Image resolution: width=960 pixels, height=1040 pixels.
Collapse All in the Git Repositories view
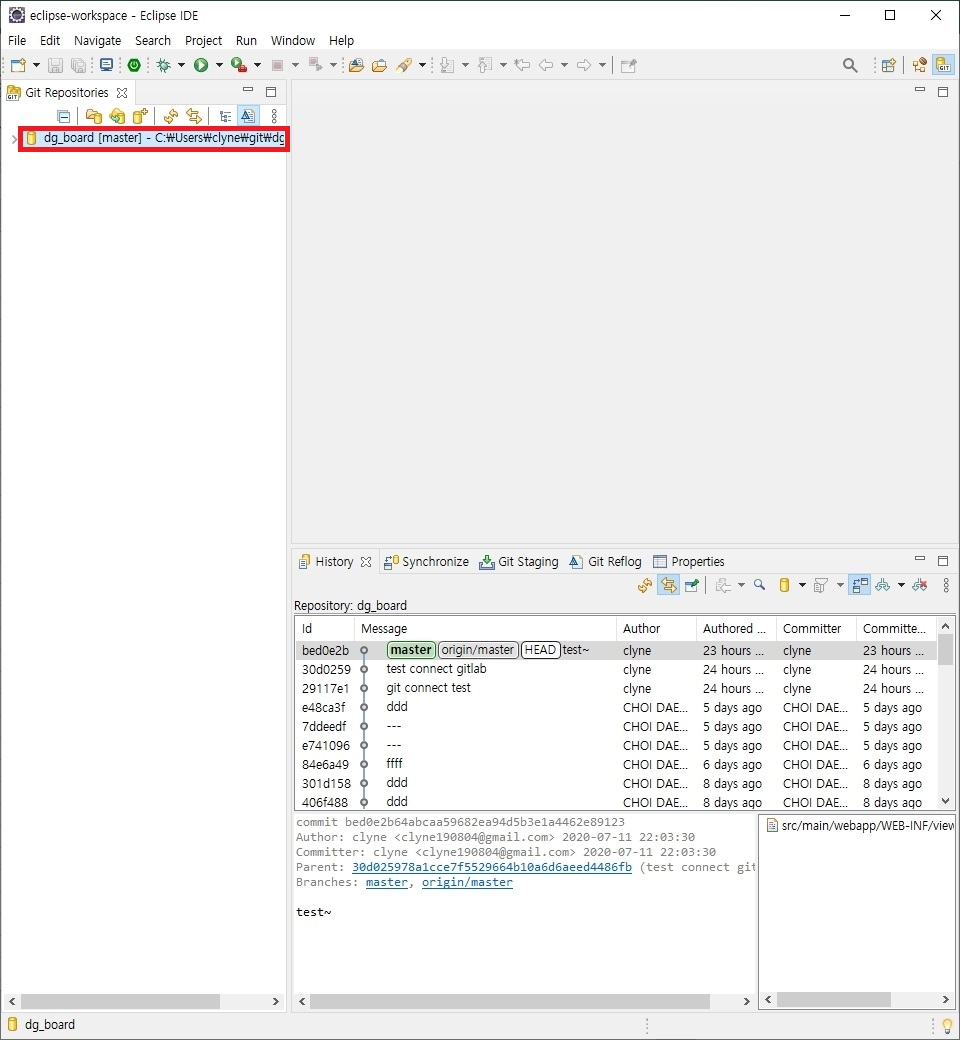pyautogui.click(x=64, y=117)
